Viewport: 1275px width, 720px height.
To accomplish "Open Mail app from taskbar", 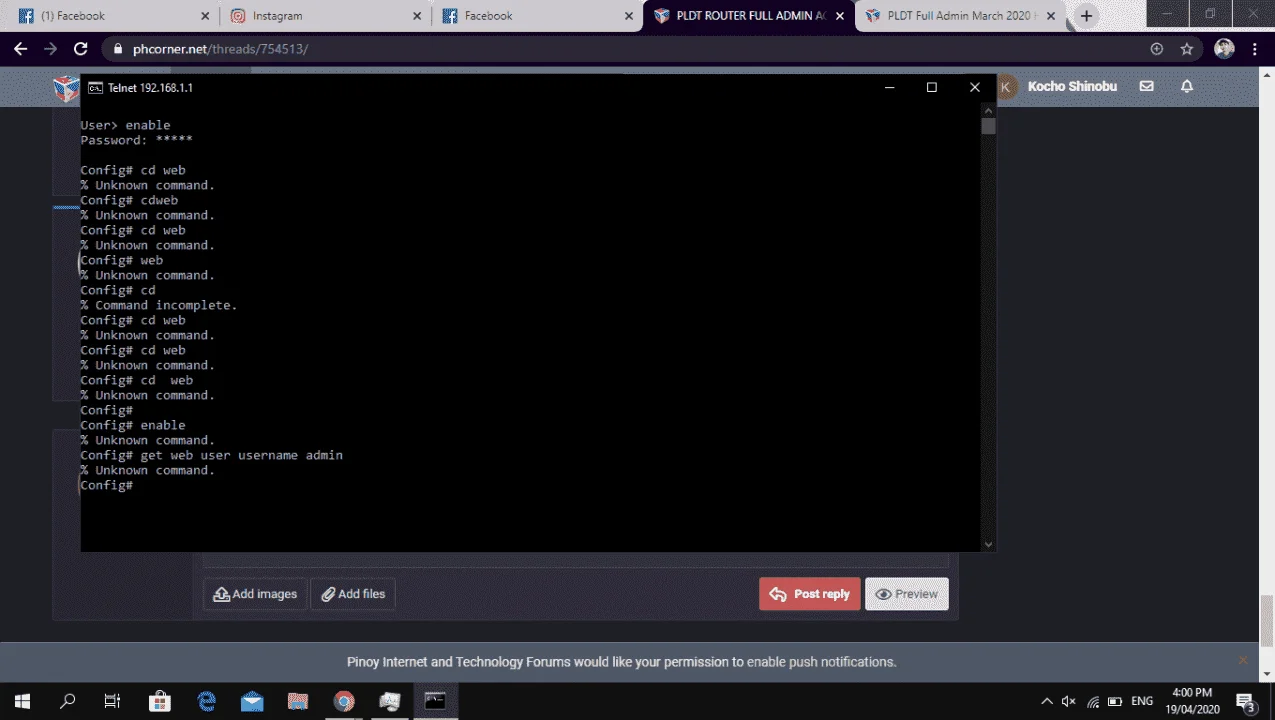I will click(x=252, y=701).
